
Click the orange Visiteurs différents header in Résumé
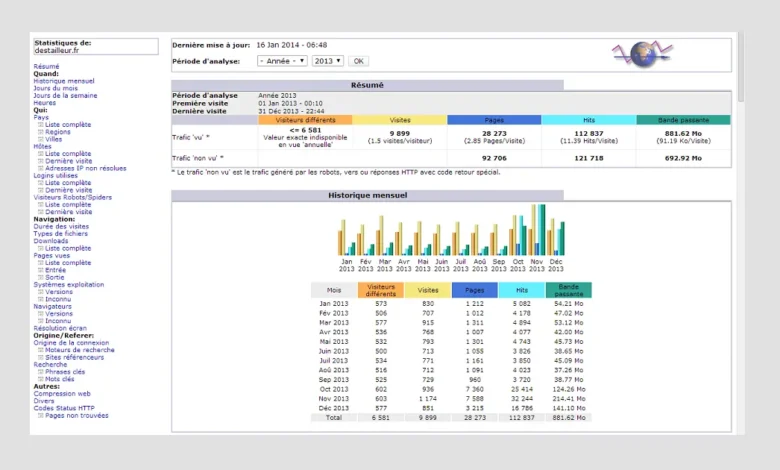(x=305, y=120)
